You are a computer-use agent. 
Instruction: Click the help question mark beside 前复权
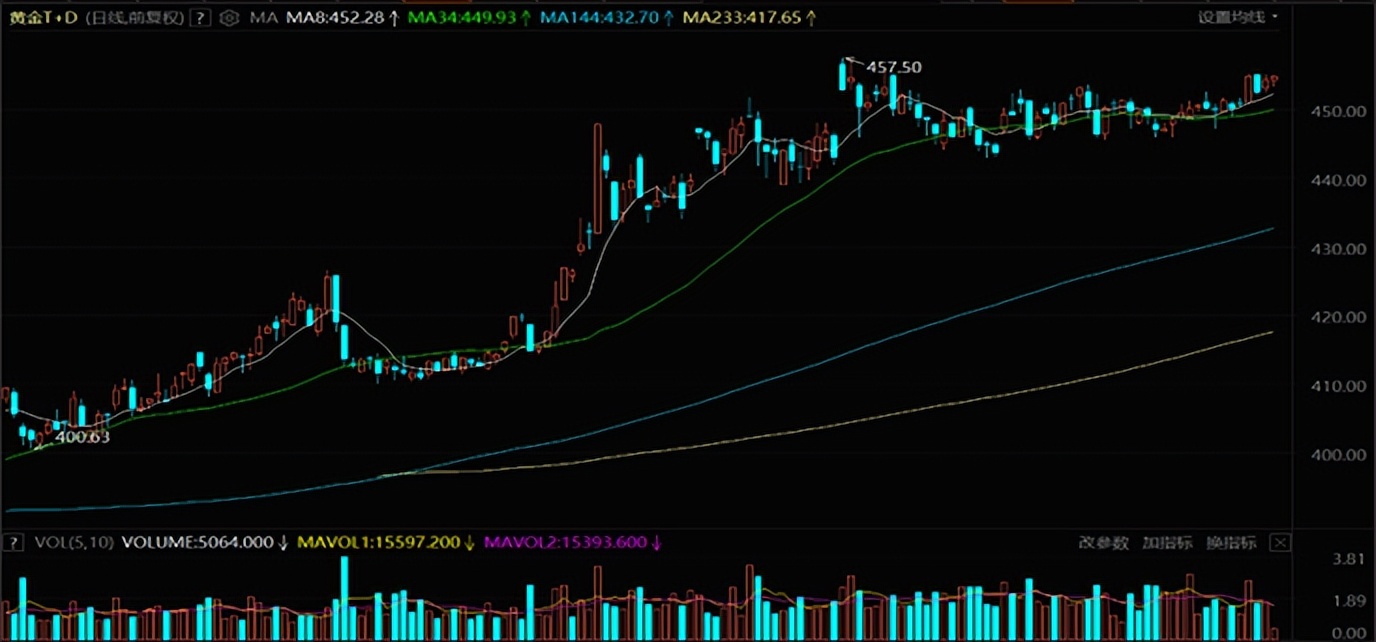(201, 17)
